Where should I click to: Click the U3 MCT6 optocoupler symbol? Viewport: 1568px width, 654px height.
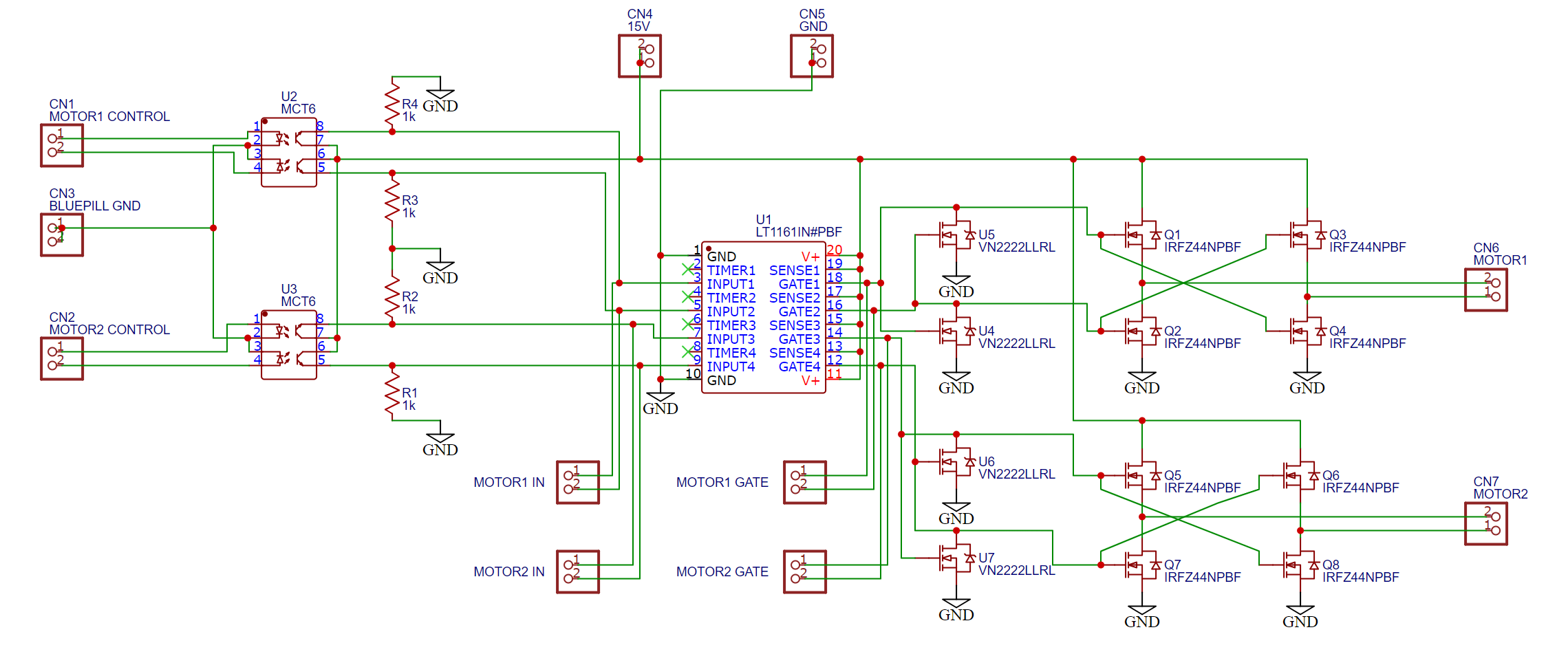coord(289,345)
